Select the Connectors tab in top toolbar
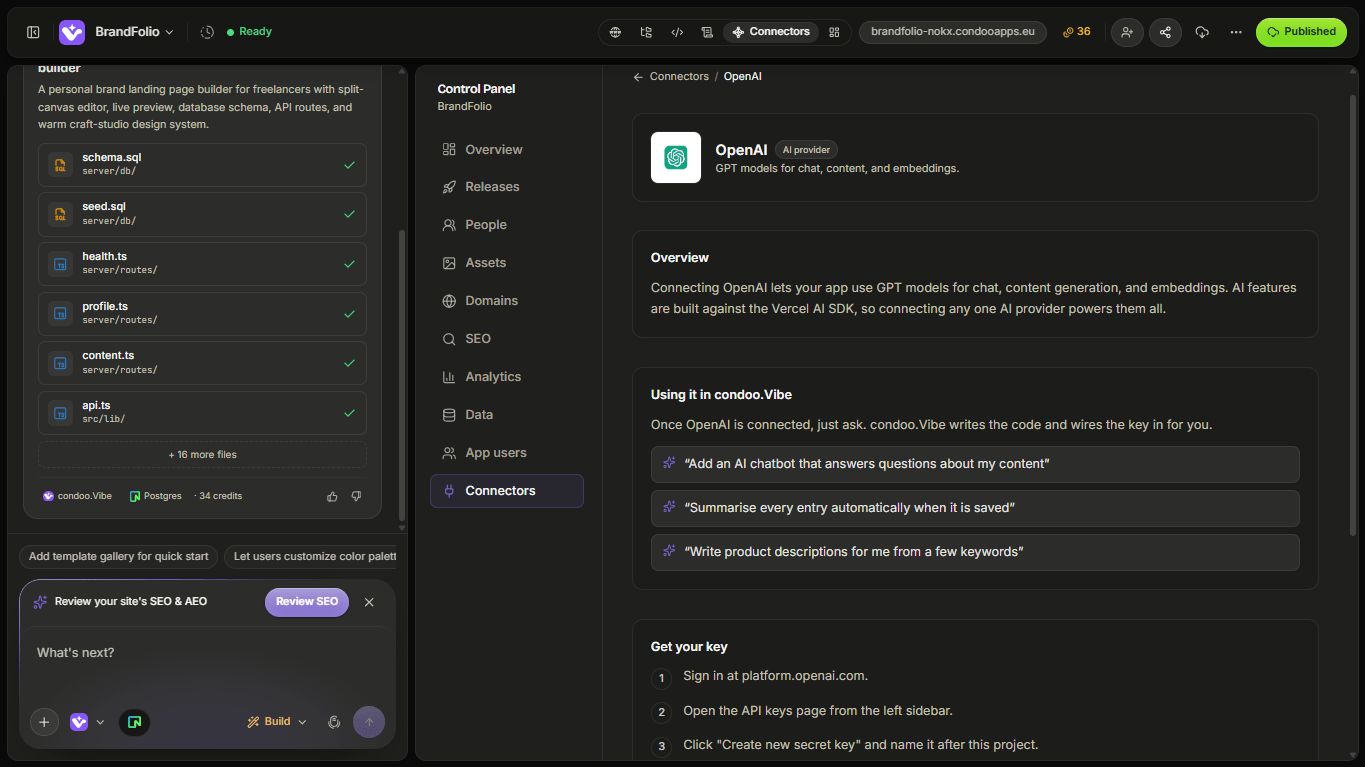The height and width of the screenshot is (767, 1365). tap(771, 32)
